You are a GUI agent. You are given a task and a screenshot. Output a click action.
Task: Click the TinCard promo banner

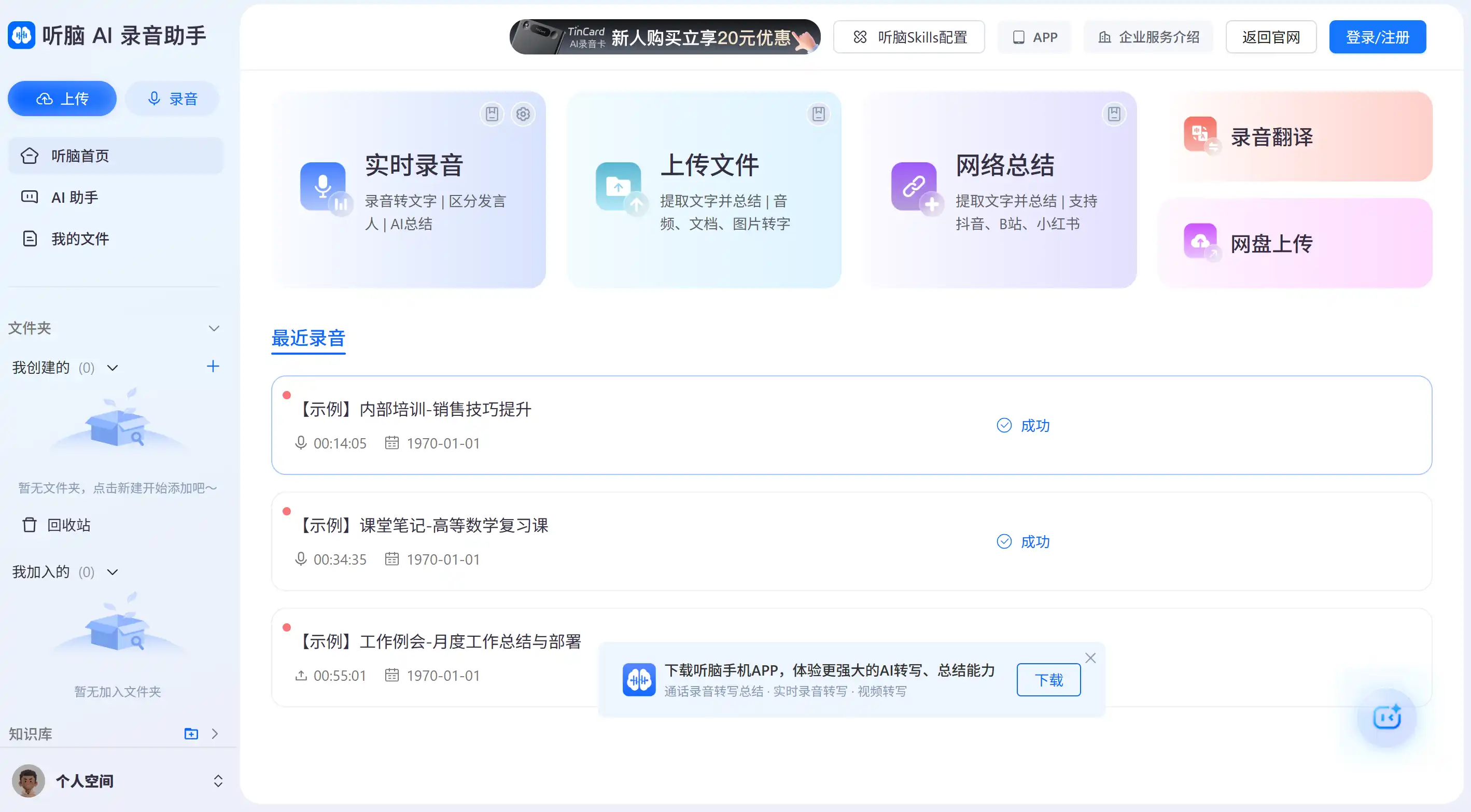point(665,37)
